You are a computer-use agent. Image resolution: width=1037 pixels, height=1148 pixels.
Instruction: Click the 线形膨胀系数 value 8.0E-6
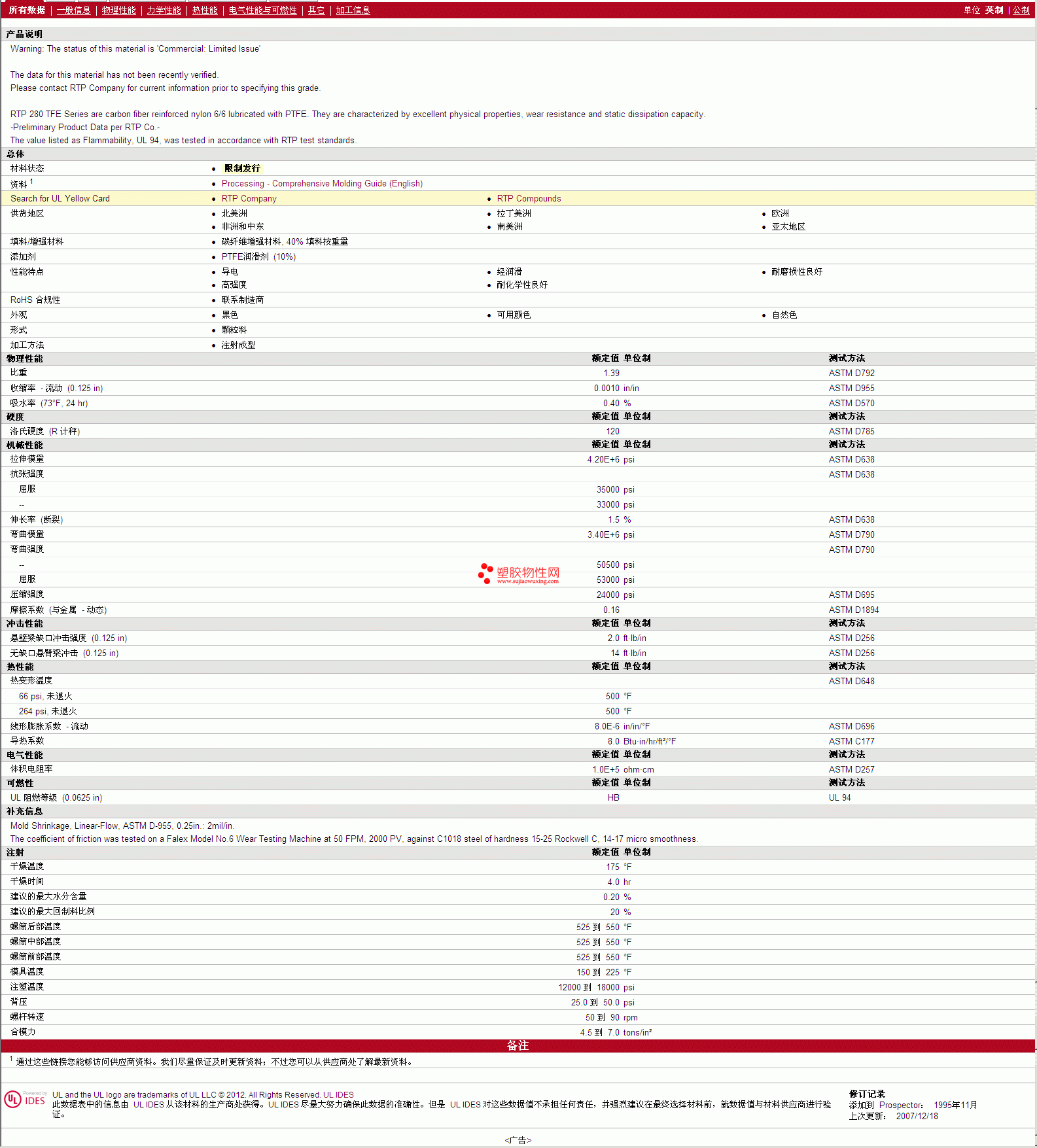606,726
